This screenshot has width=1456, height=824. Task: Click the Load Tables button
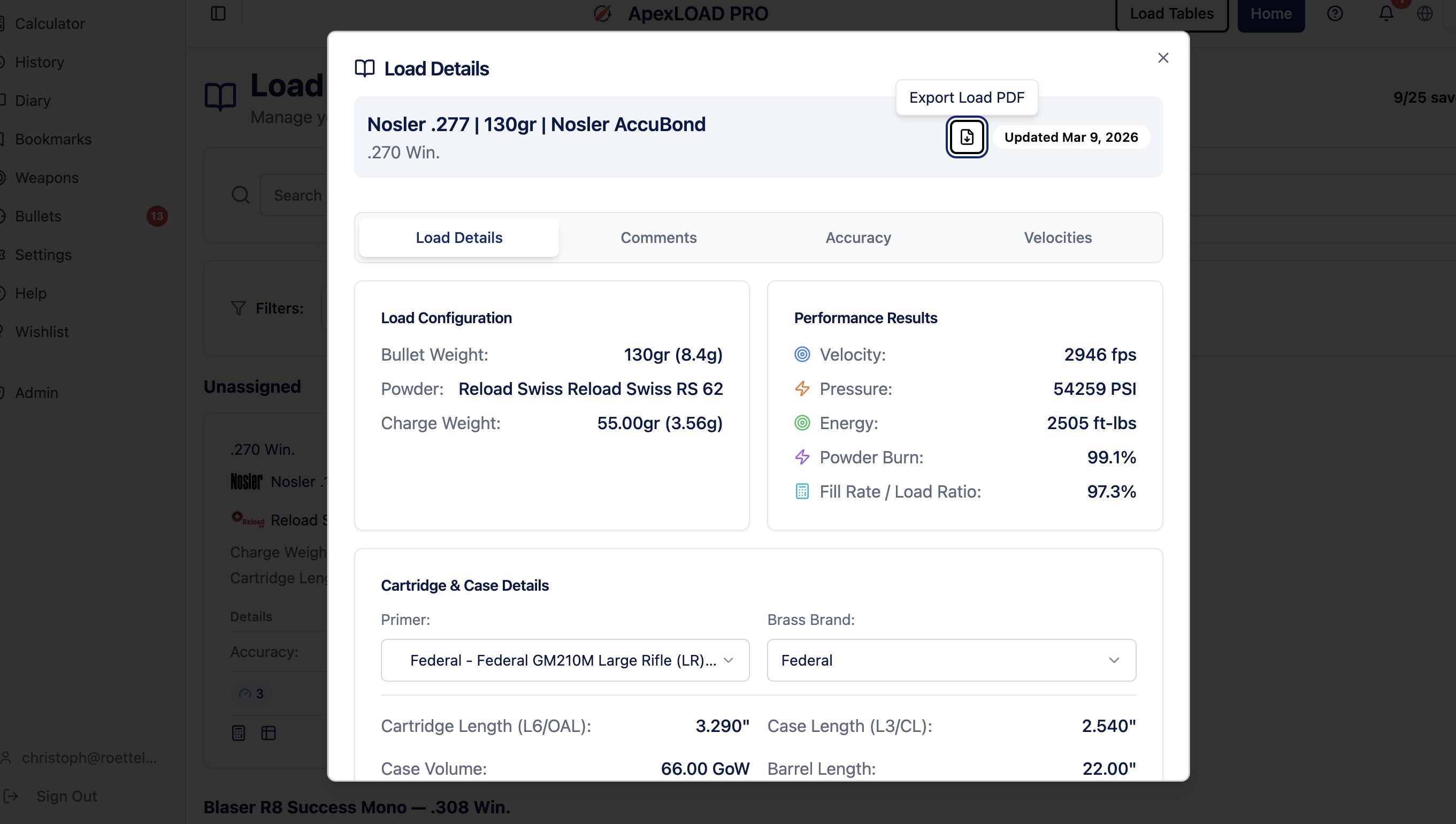(x=1171, y=13)
